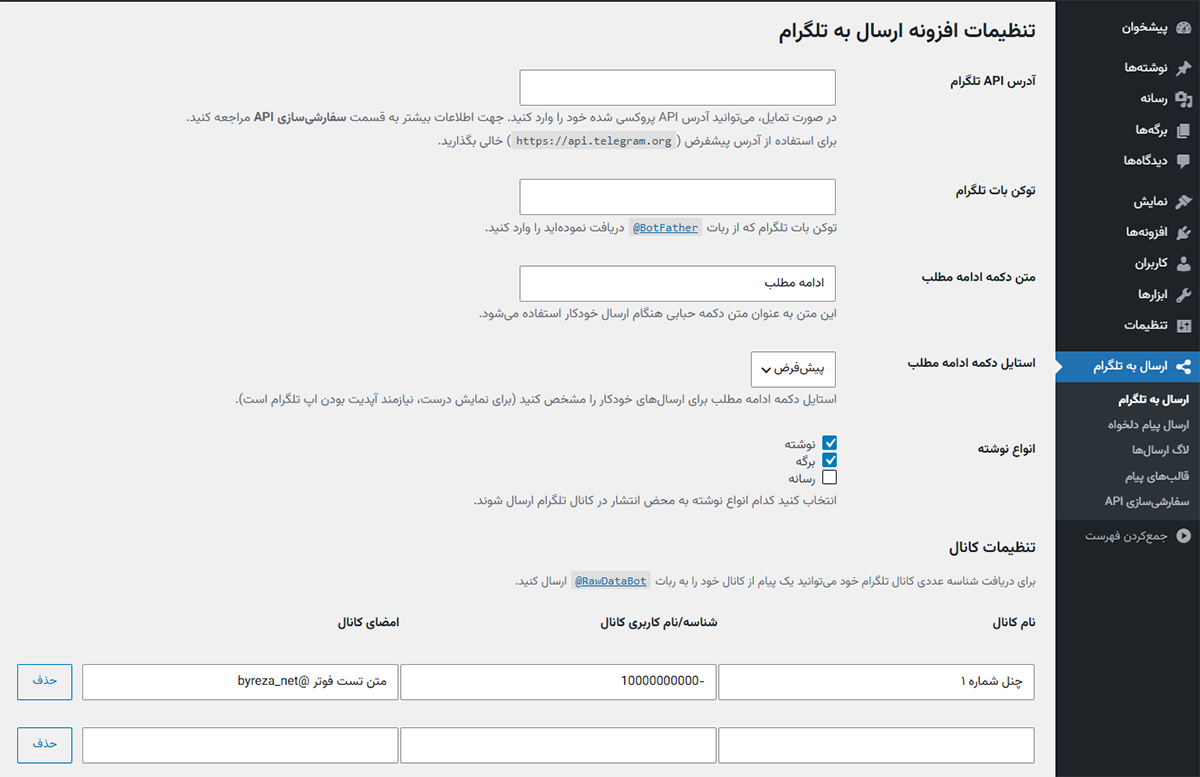Select قالب‌های پیام submenu entry
The height and width of the screenshot is (777, 1200).
coord(1157,476)
